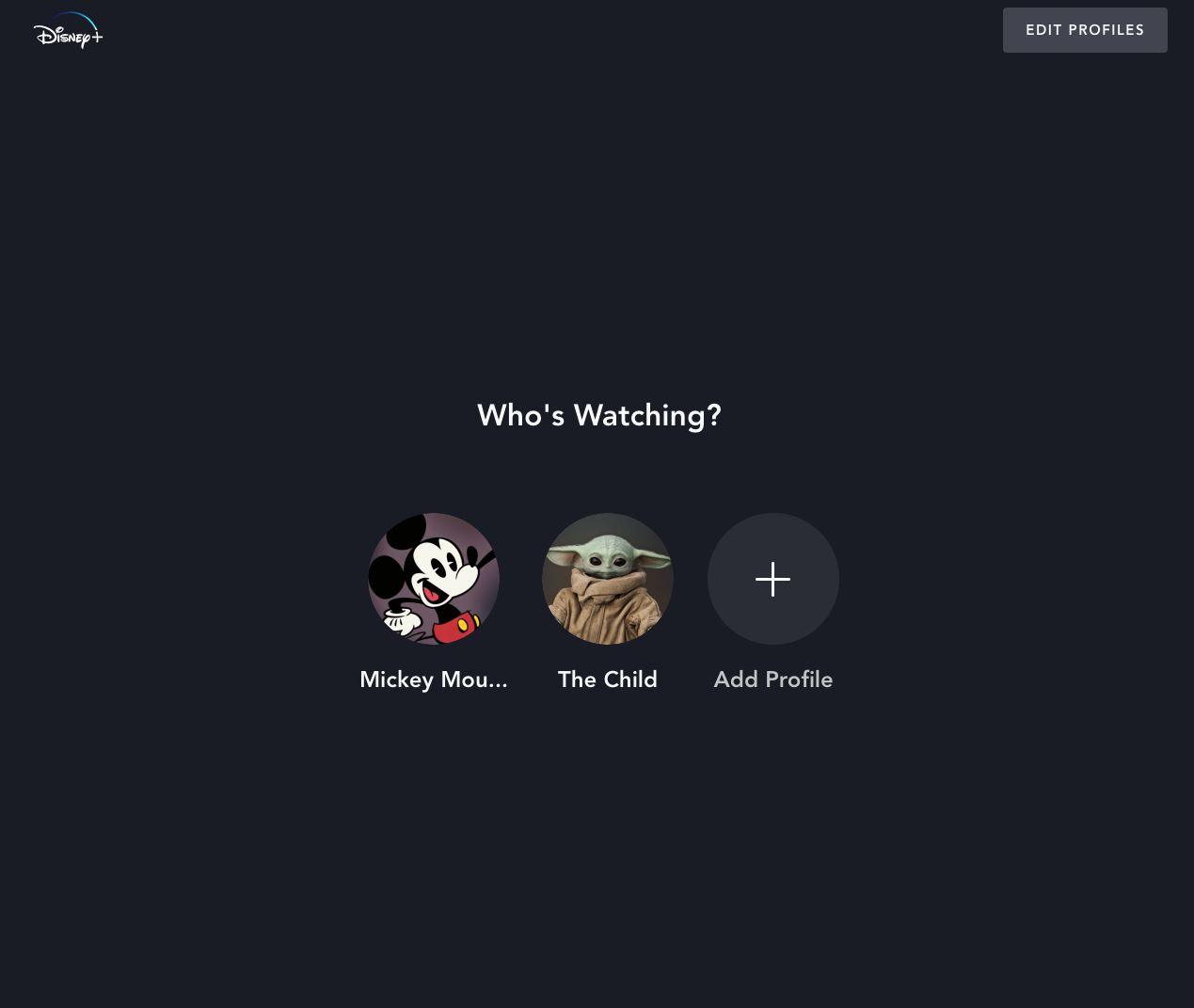Image resolution: width=1194 pixels, height=1008 pixels.
Task: Click Baby Yoda's green face in avatar
Action: point(608,557)
